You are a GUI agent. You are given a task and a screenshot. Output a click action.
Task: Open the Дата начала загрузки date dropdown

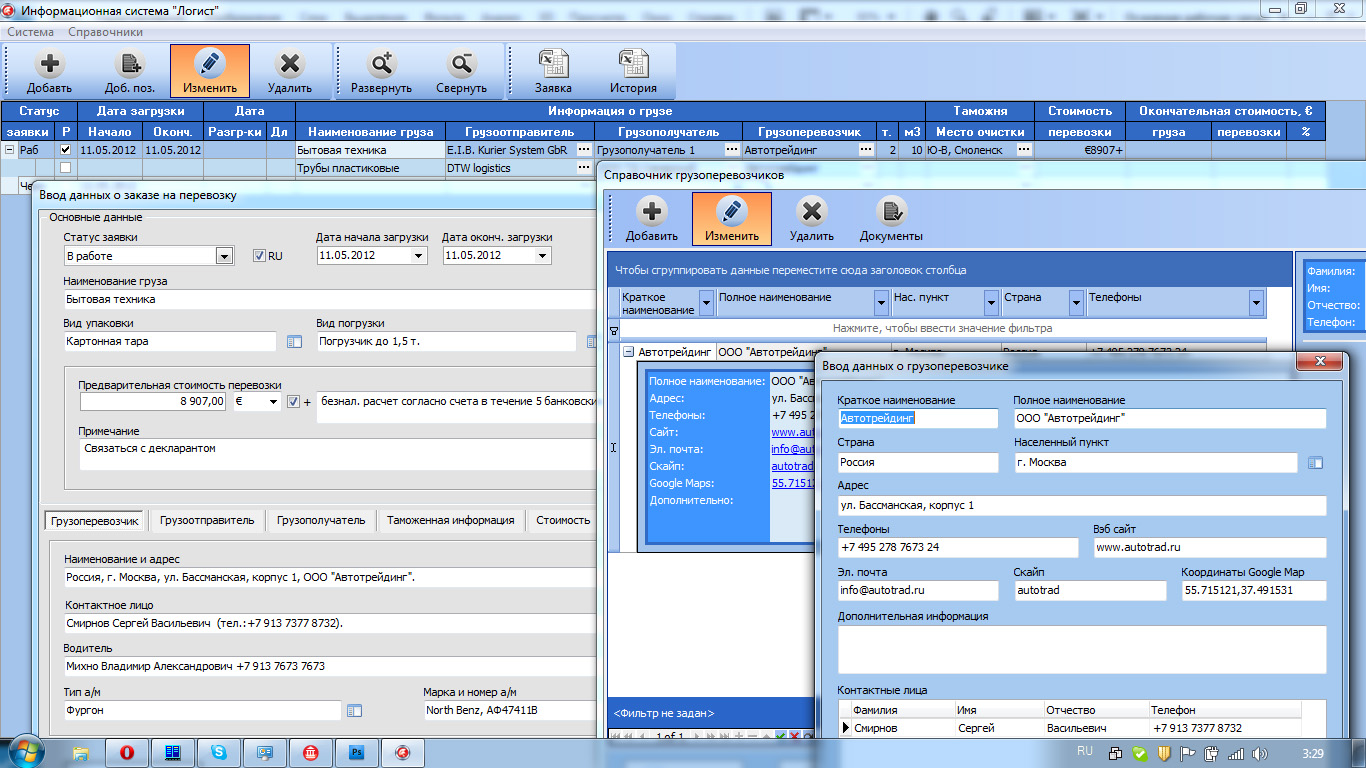(x=418, y=256)
